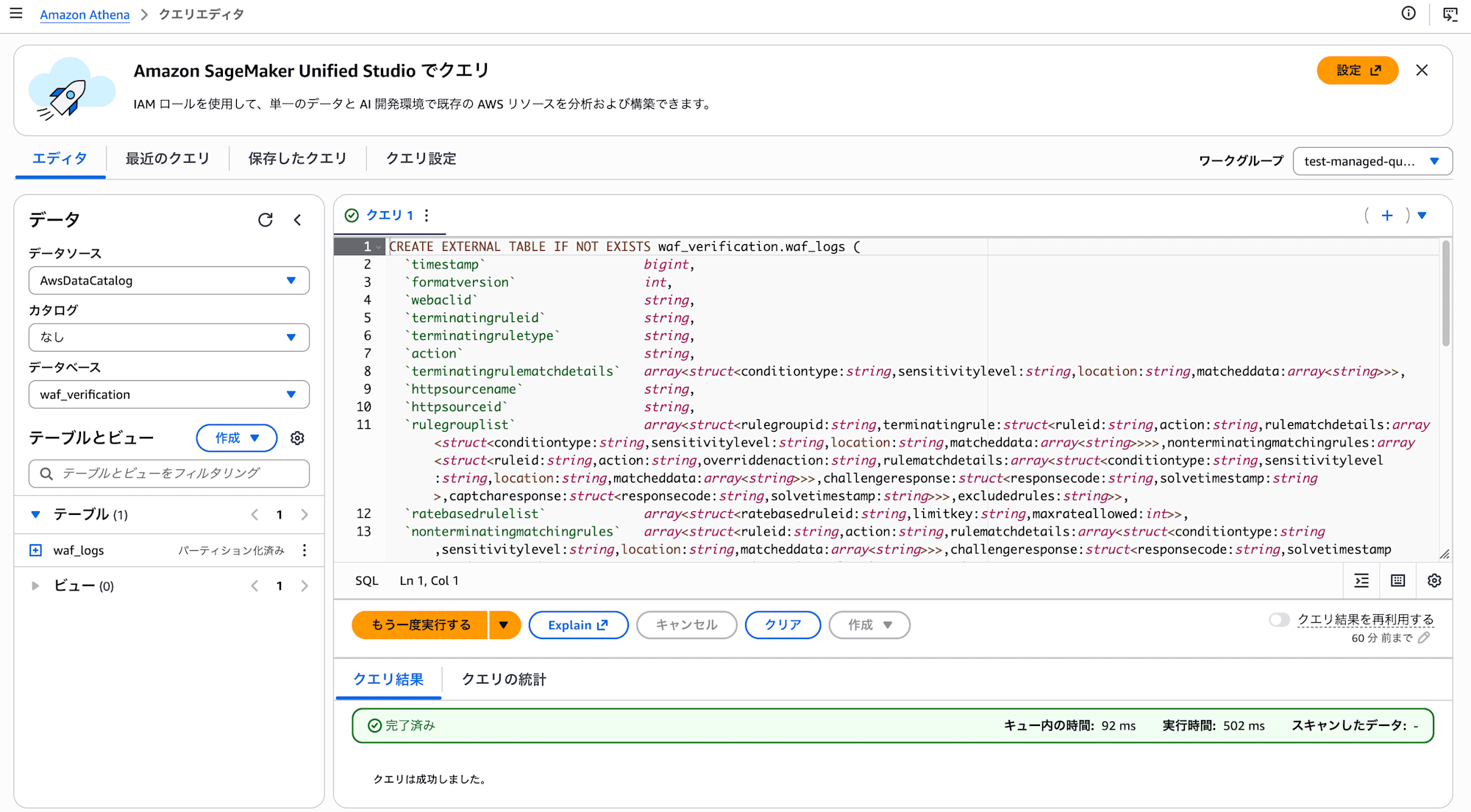The width and height of the screenshot is (1471, 812).
Task: Click the 完了済み status text
Action: 410,725
